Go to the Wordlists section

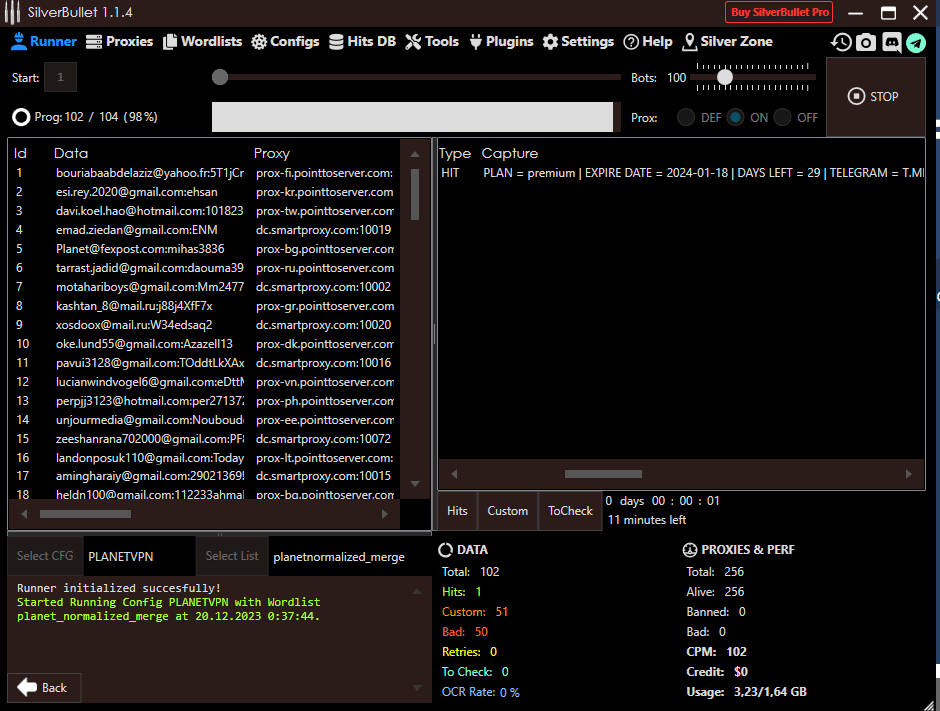[x=202, y=42]
